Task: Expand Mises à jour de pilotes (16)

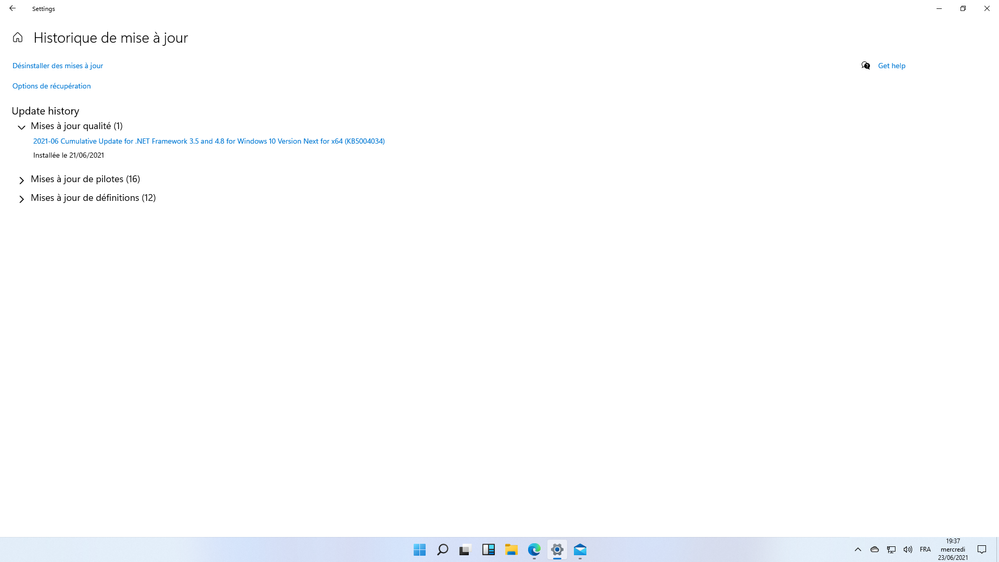Action: click(22, 180)
